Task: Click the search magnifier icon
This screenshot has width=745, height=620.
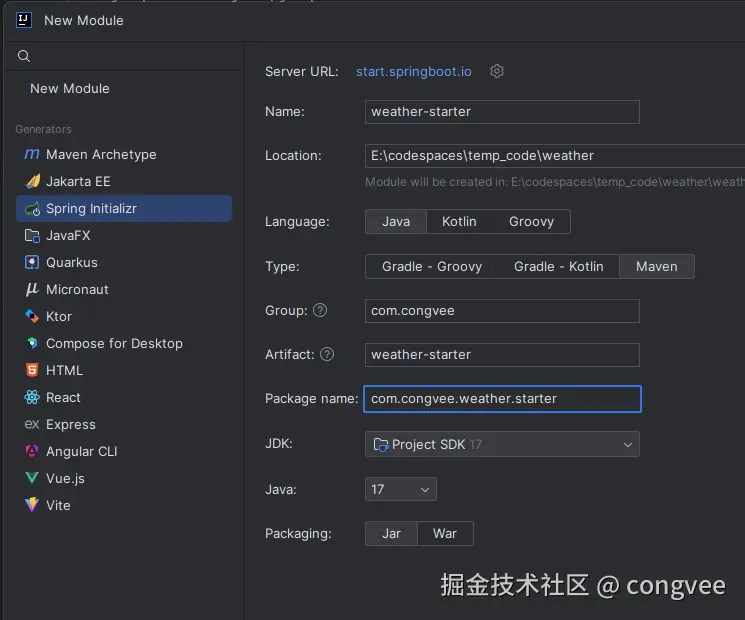Action: pyautogui.click(x=24, y=56)
